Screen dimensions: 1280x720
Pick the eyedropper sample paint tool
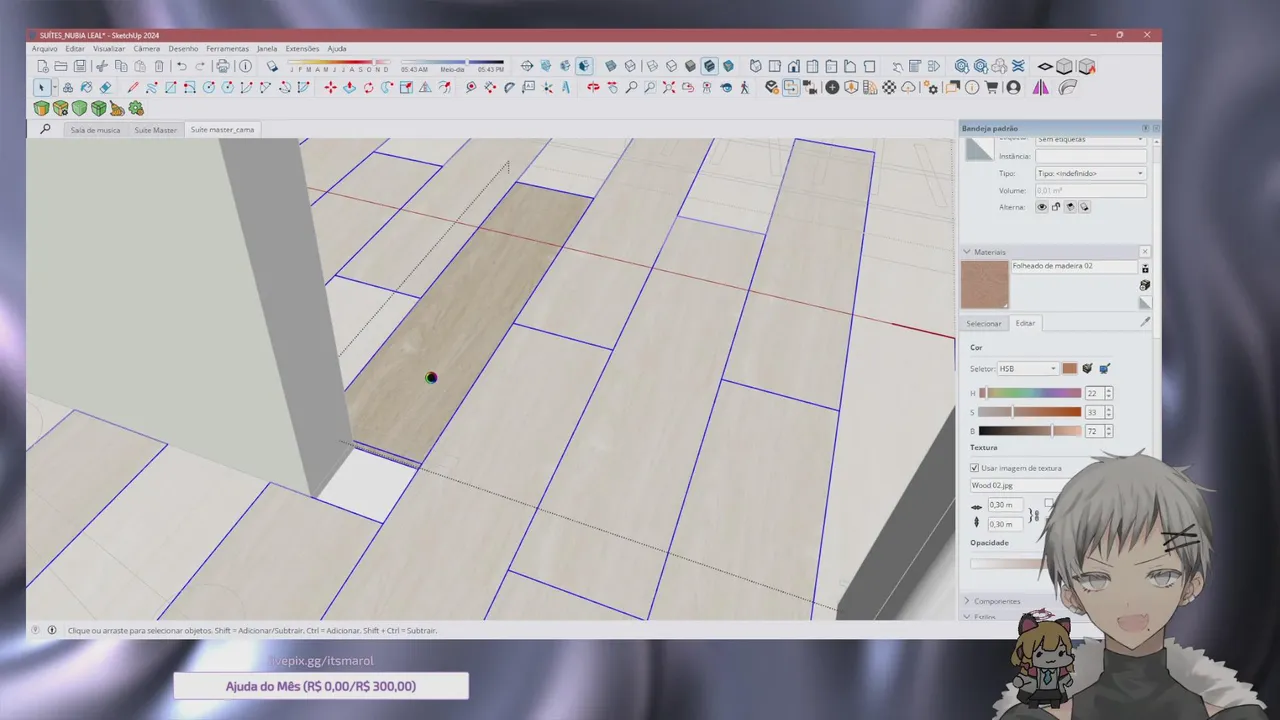click(x=1145, y=322)
